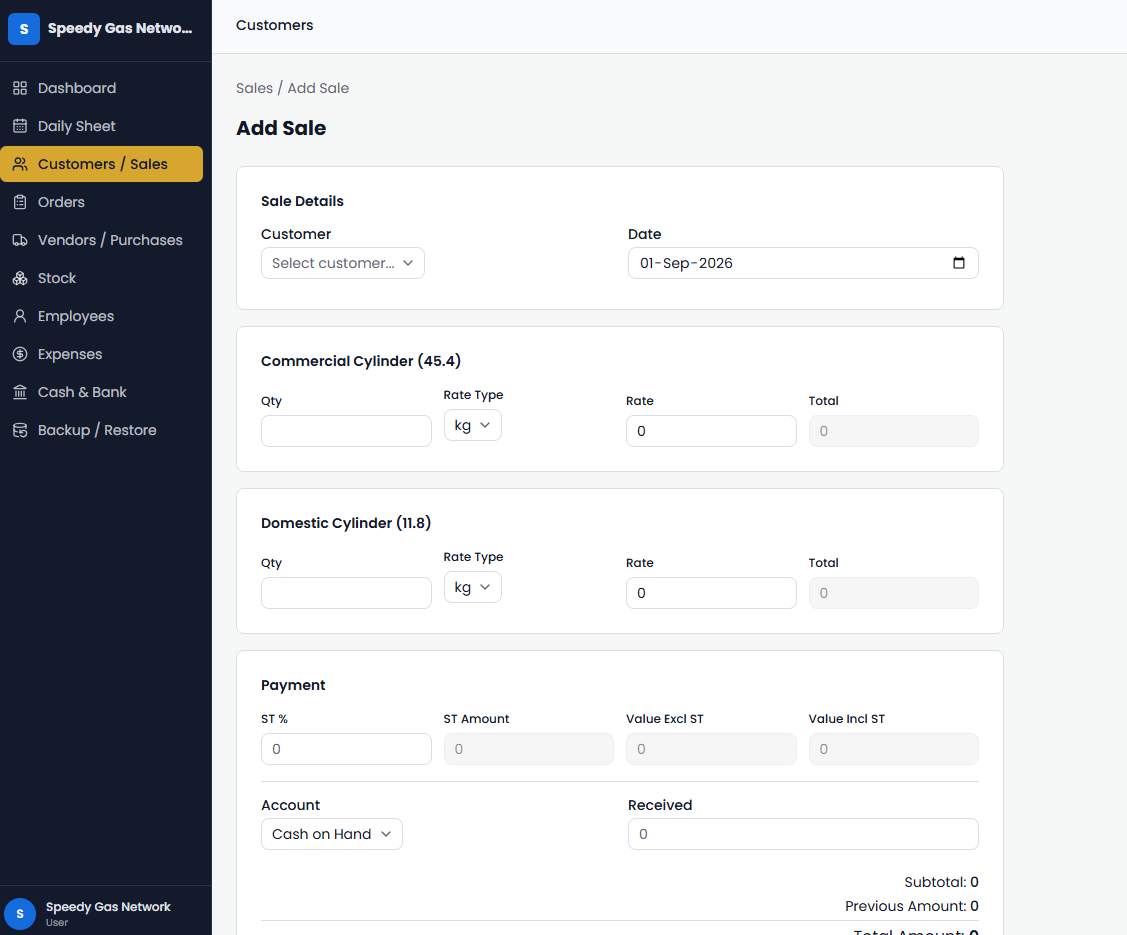Click the Customers / Sales people icon
The height and width of the screenshot is (935, 1127).
(20, 164)
